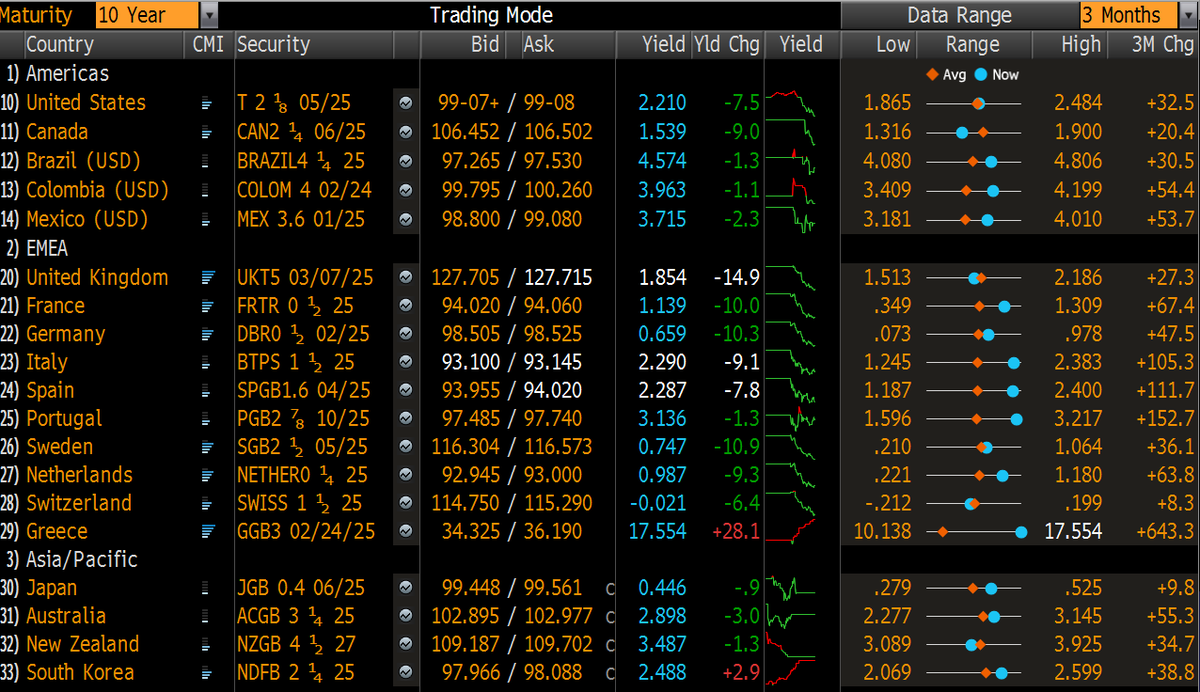Select the Greece yield value 17.554
The image size is (1200, 692).
pos(658,531)
